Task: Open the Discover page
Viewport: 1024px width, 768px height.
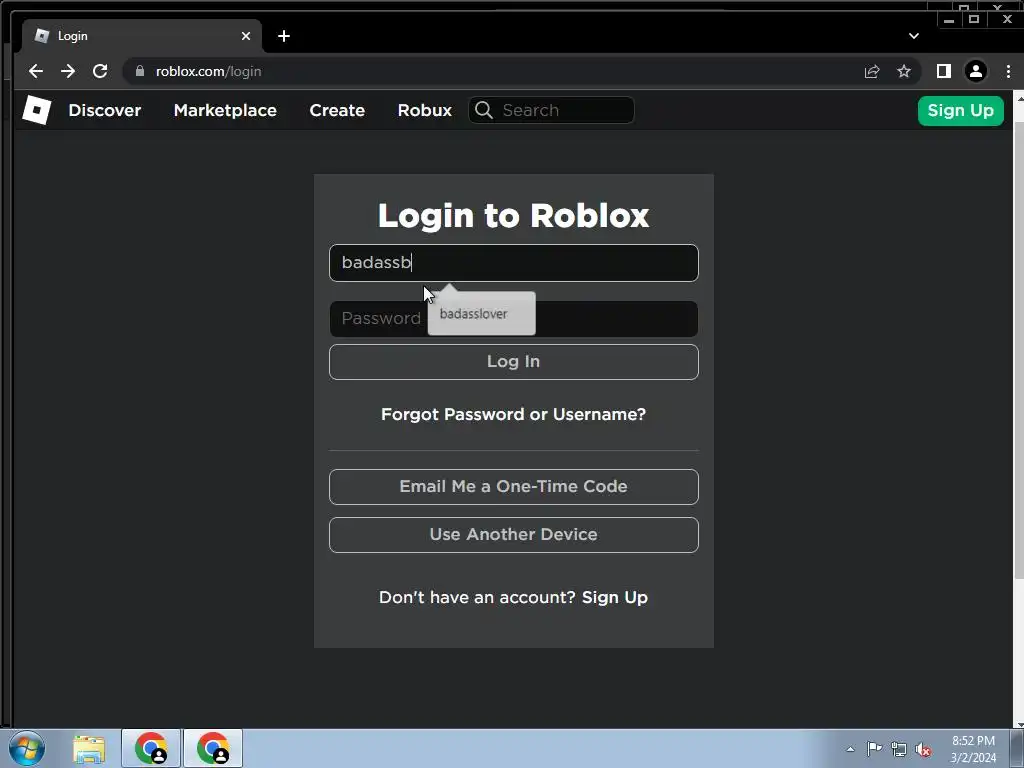Action: click(x=104, y=110)
